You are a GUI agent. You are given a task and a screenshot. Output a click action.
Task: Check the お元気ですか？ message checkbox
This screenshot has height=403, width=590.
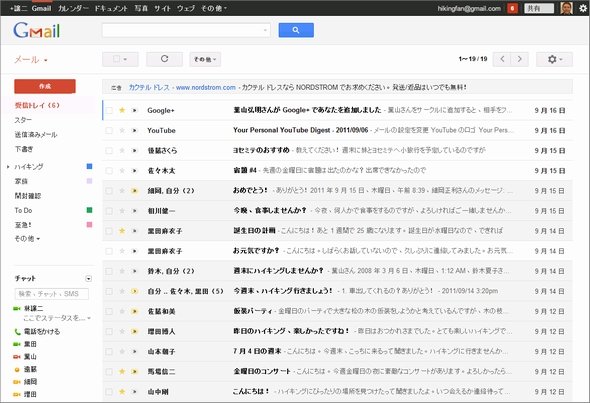click(109, 251)
